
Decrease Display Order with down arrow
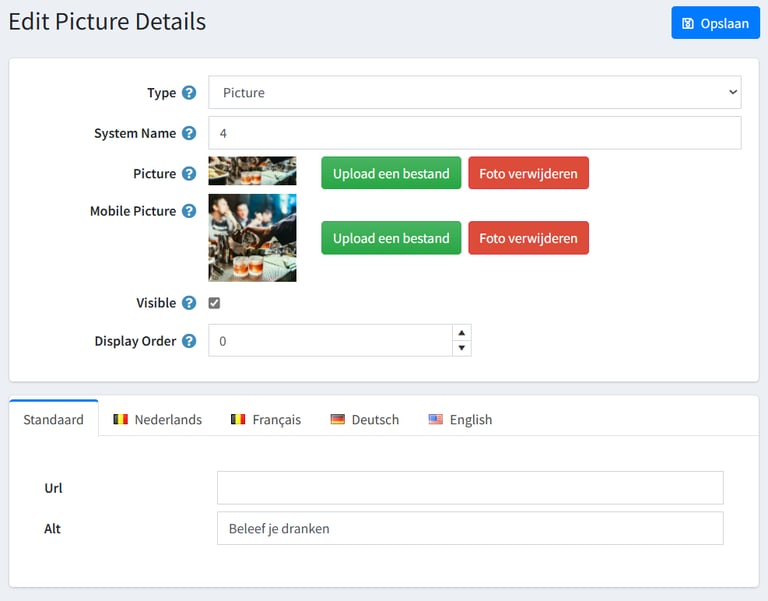point(461,348)
